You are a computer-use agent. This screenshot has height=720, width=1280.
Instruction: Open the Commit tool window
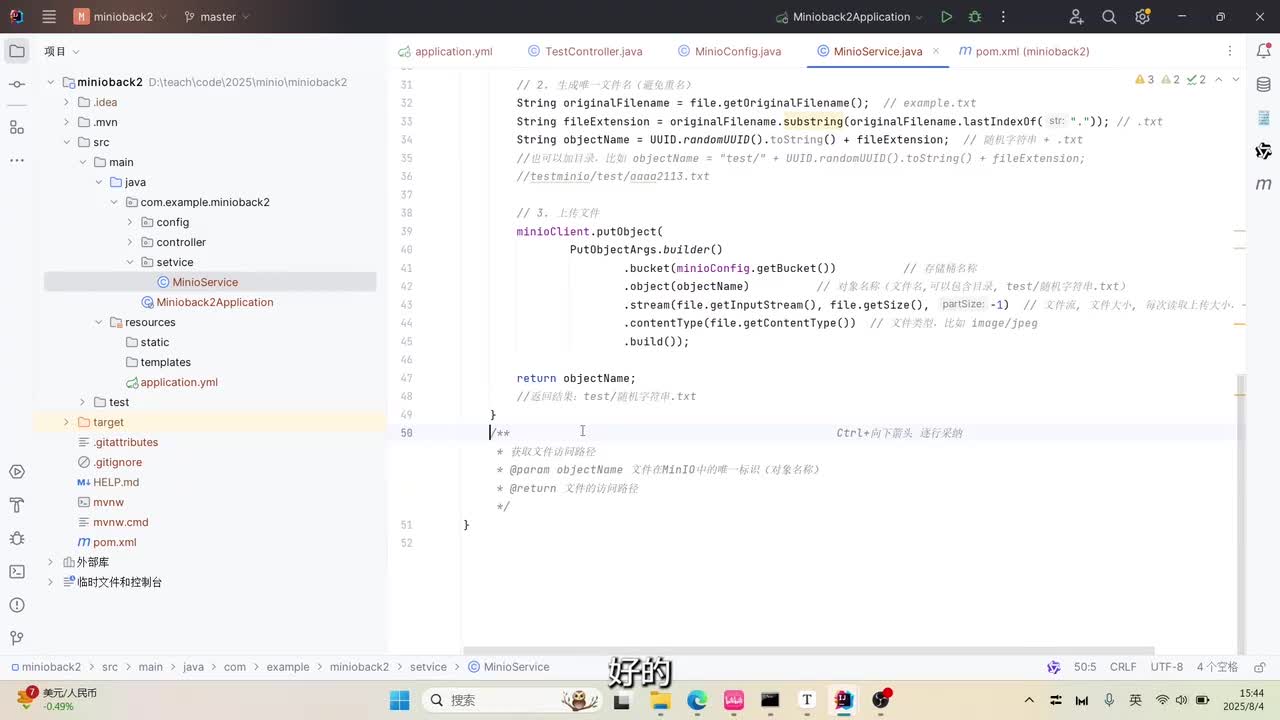(16, 85)
